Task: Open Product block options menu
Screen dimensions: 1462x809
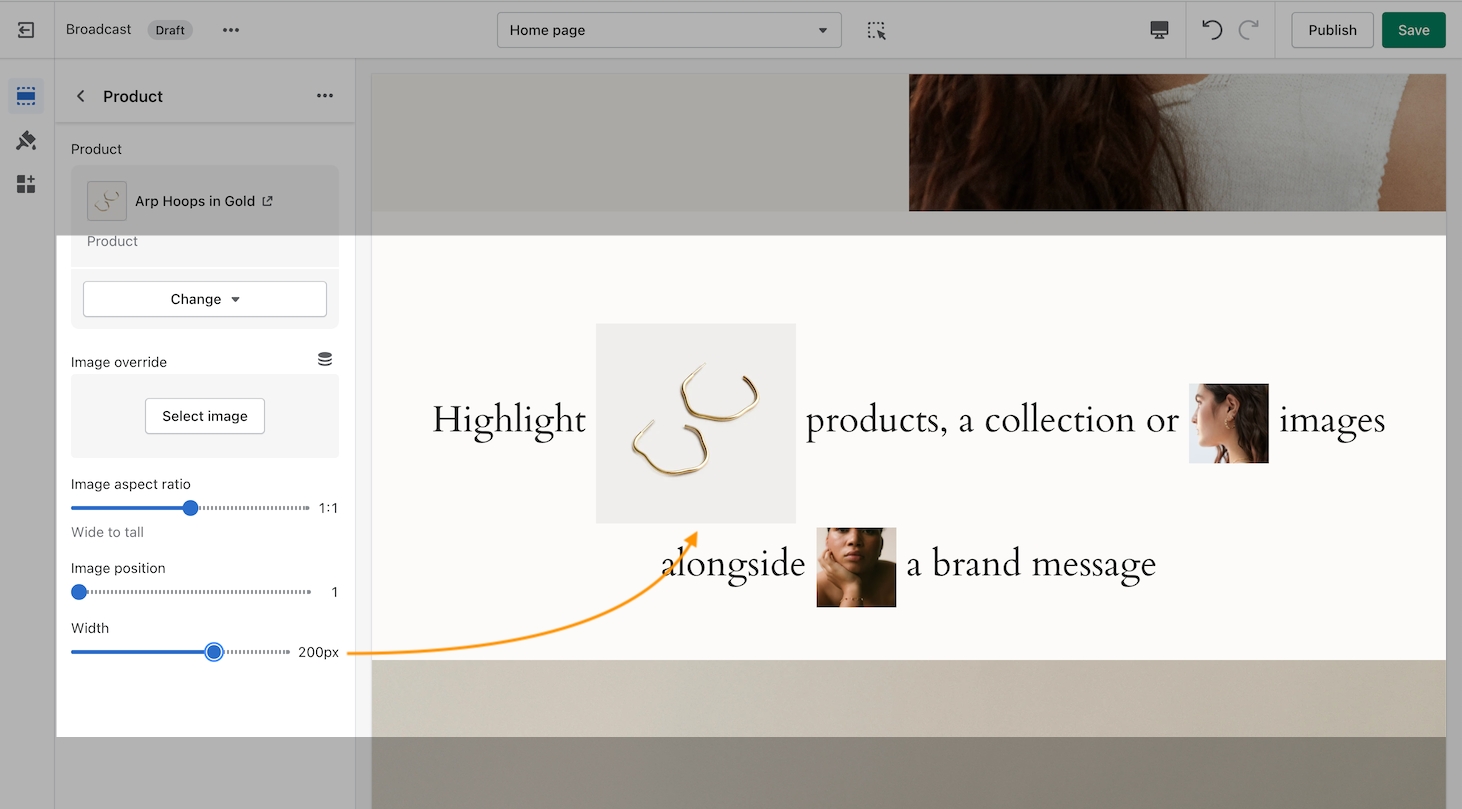Action: (325, 96)
